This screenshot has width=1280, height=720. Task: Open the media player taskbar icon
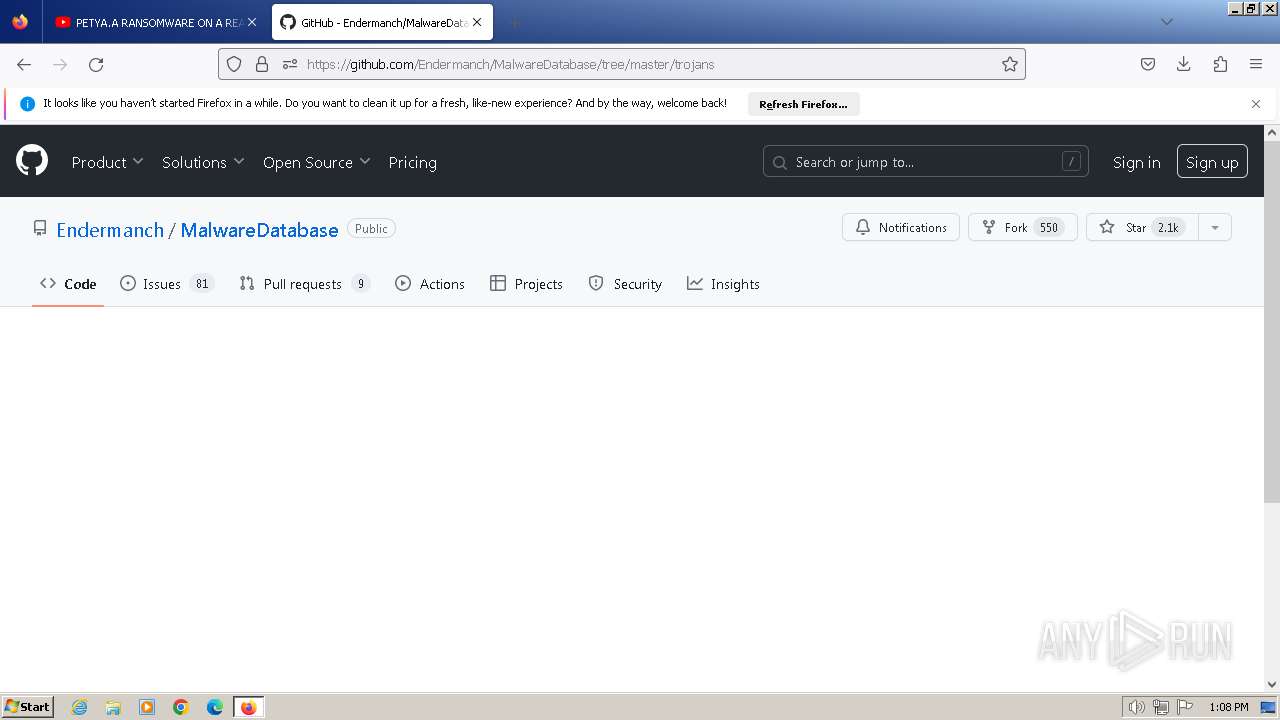pos(147,707)
